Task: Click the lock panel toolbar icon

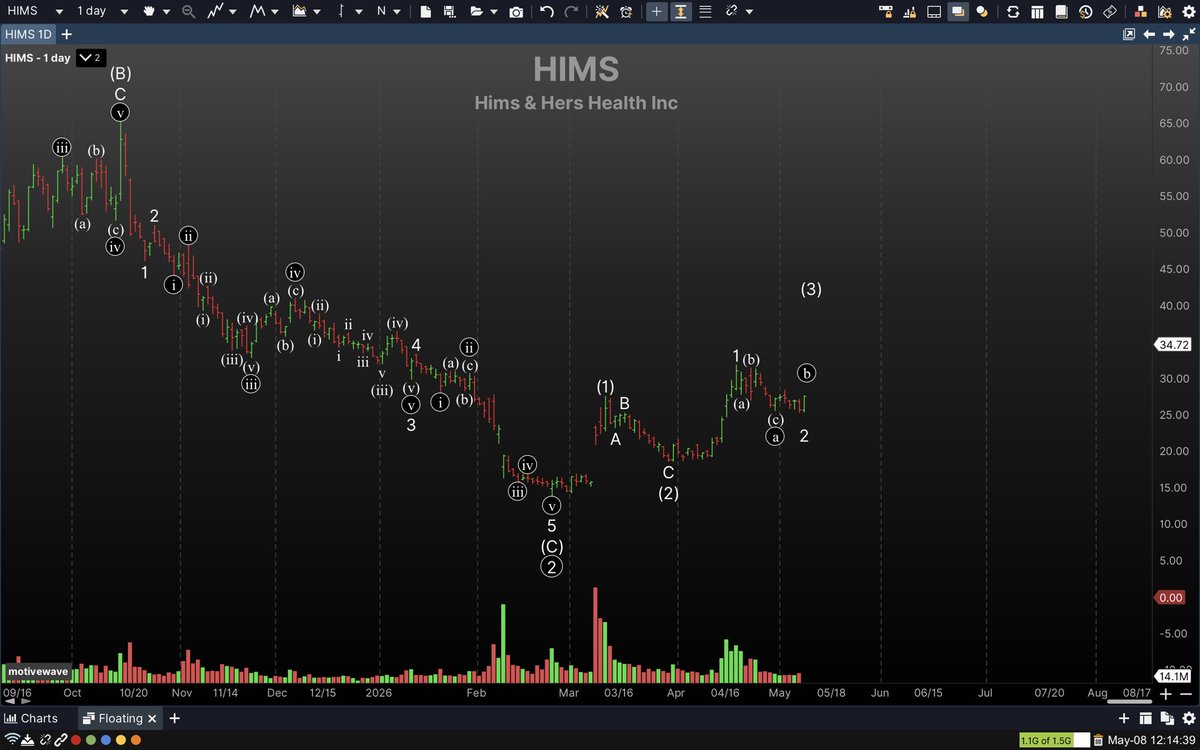Action: point(886,12)
